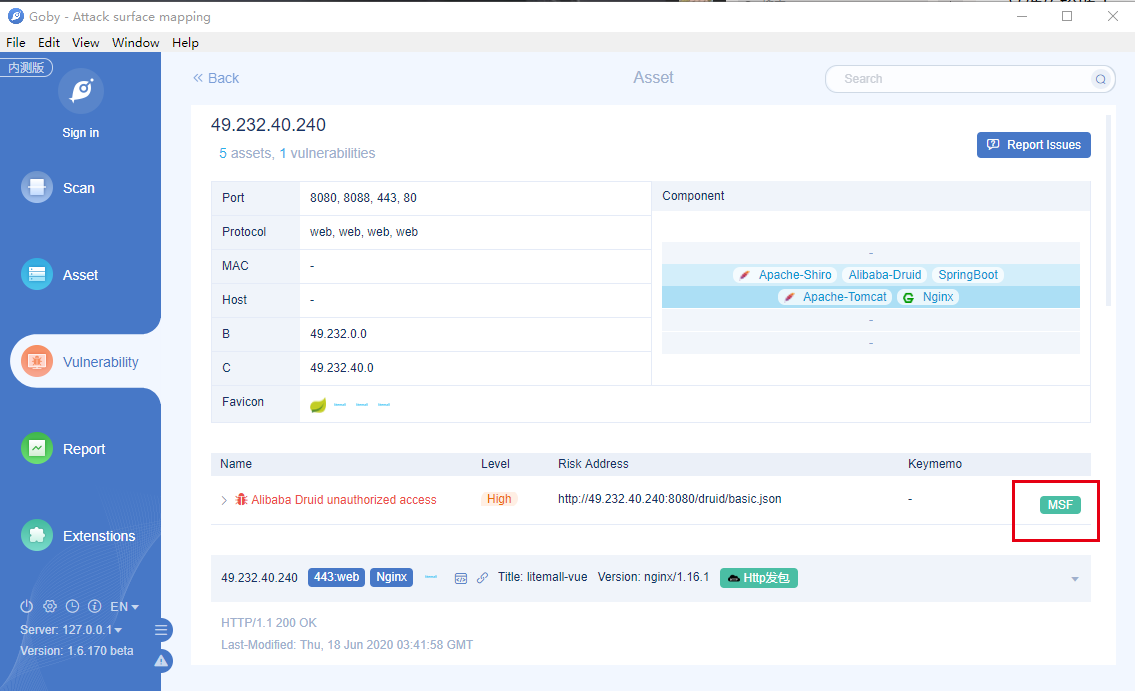Click the High severity badge
The width and height of the screenshot is (1135, 691).
point(499,499)
